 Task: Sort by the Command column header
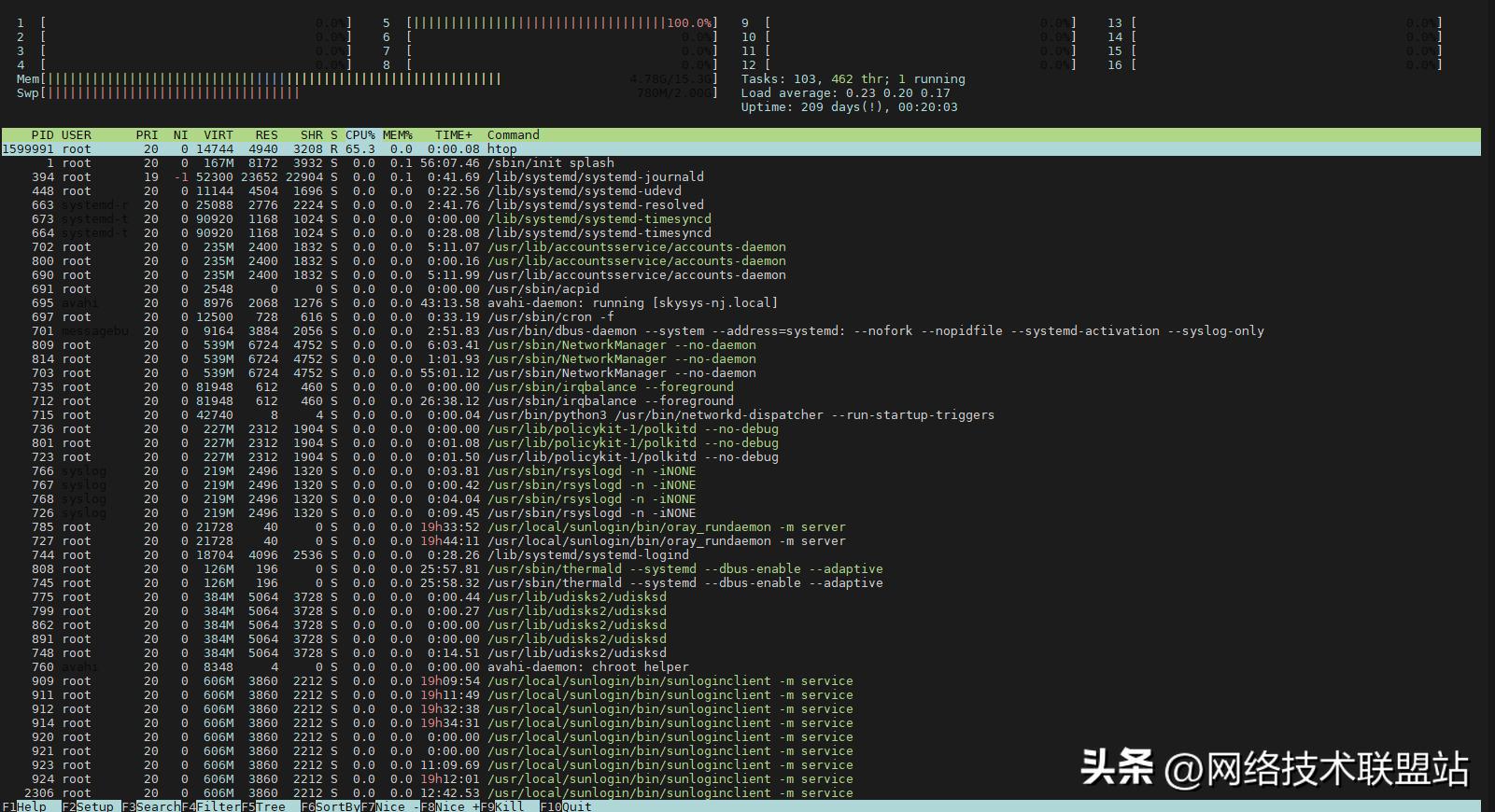tap(514, 135)
